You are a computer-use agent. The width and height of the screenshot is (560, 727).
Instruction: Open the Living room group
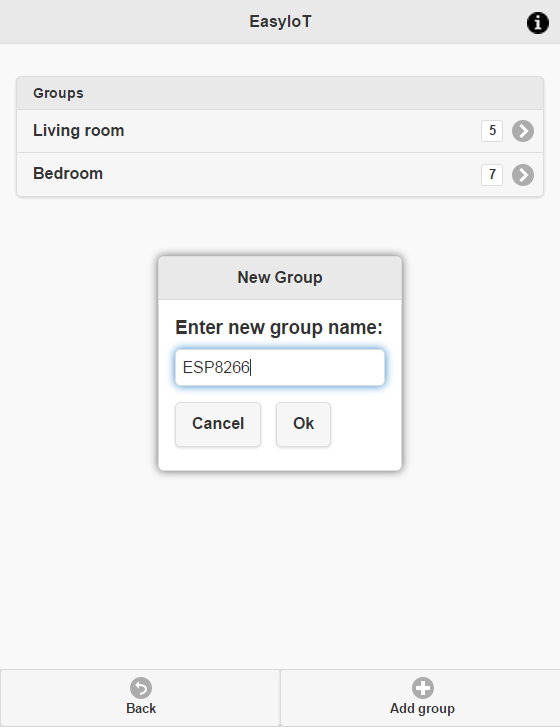280,131
